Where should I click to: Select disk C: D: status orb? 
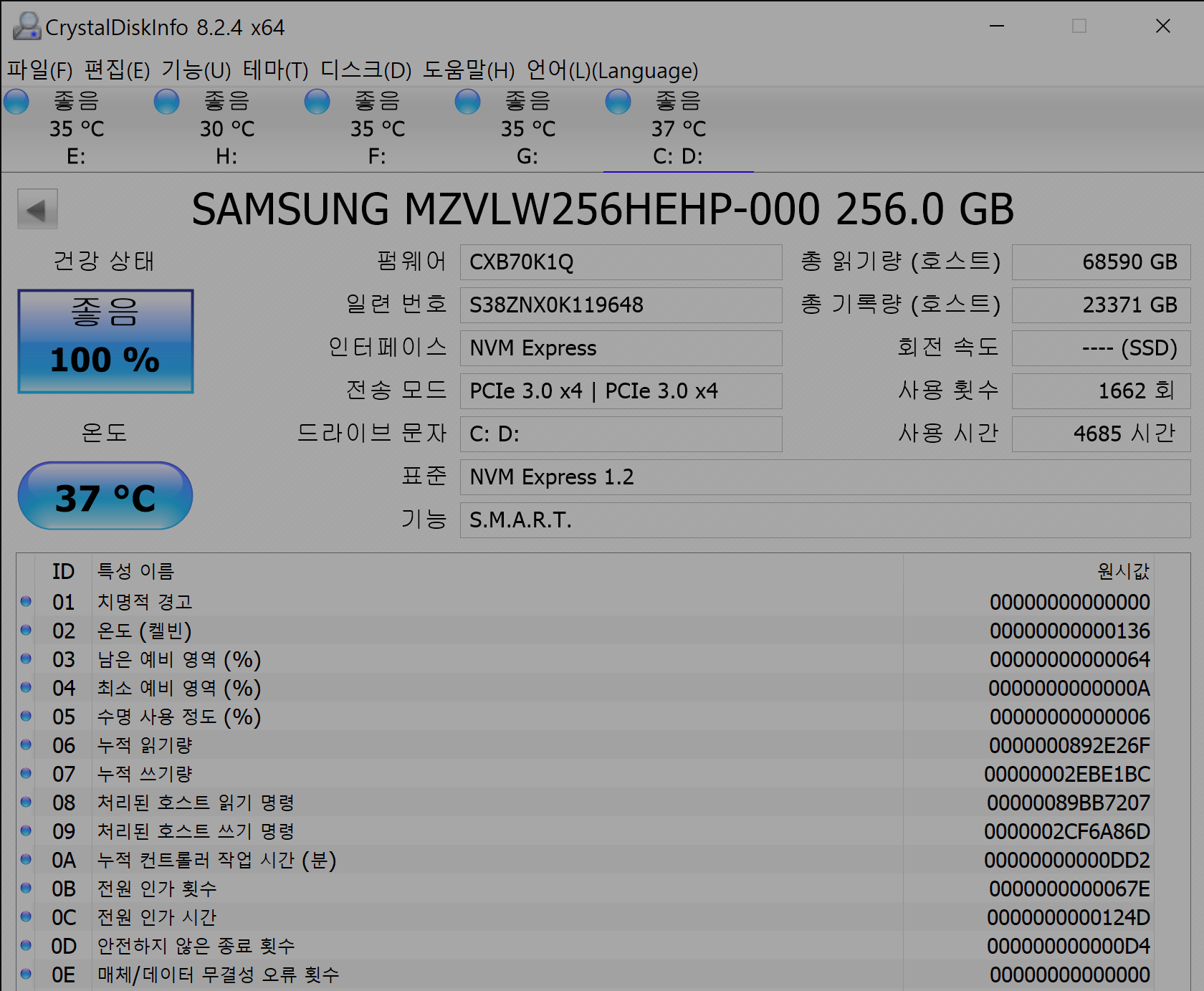tap(618, 102)
